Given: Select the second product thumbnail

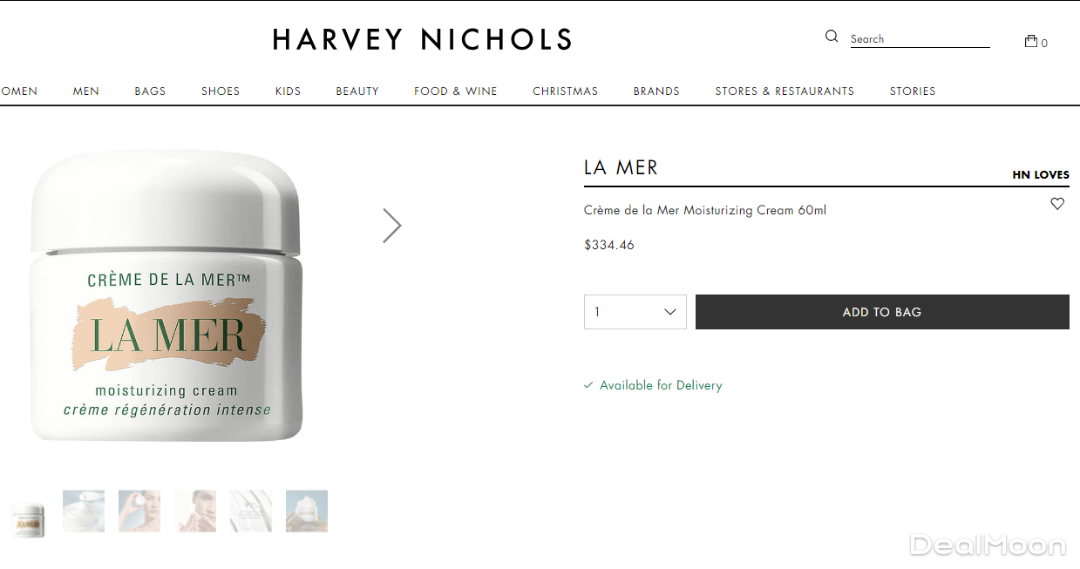Looking at the screenshot, I should 83,511.
